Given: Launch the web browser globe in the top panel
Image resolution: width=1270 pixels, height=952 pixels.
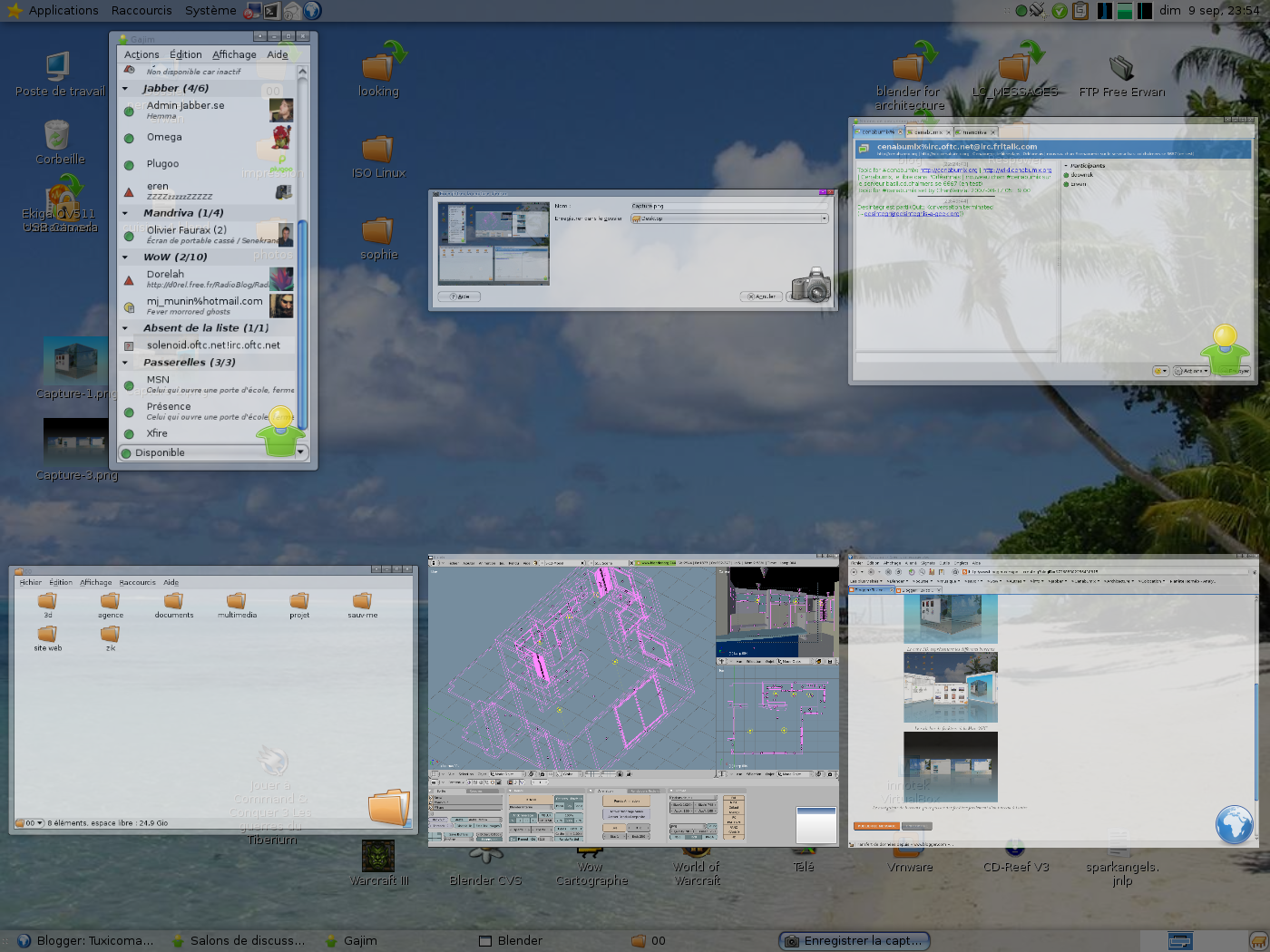Looking at the screenshot, I should [312, 11].
